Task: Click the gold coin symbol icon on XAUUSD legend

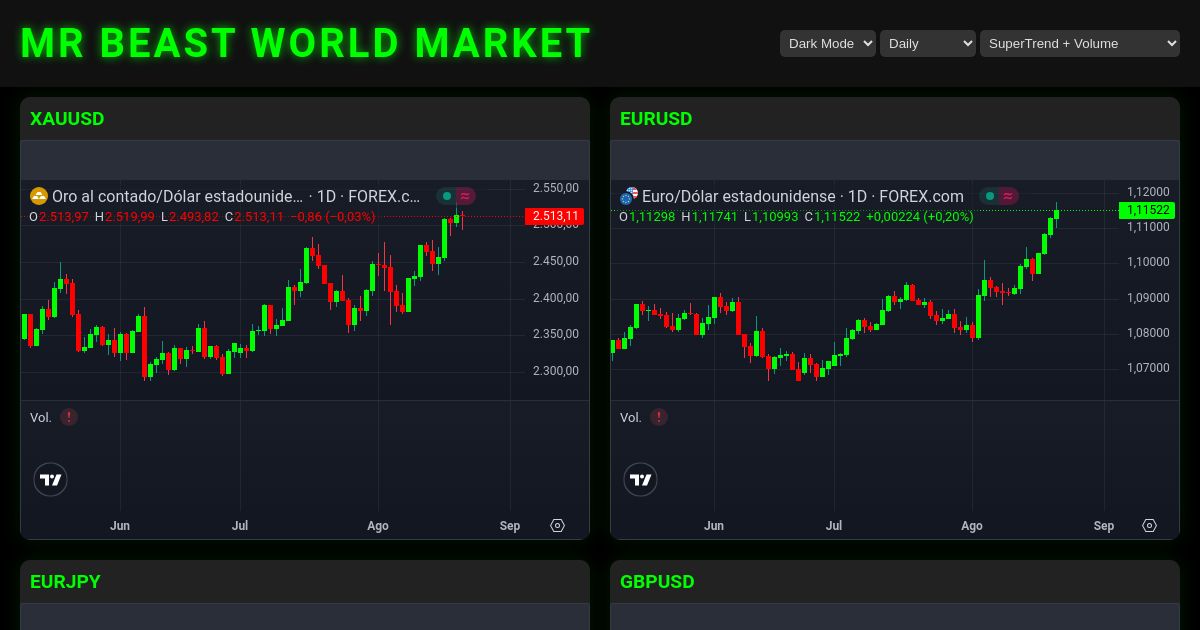Action: 38,196
